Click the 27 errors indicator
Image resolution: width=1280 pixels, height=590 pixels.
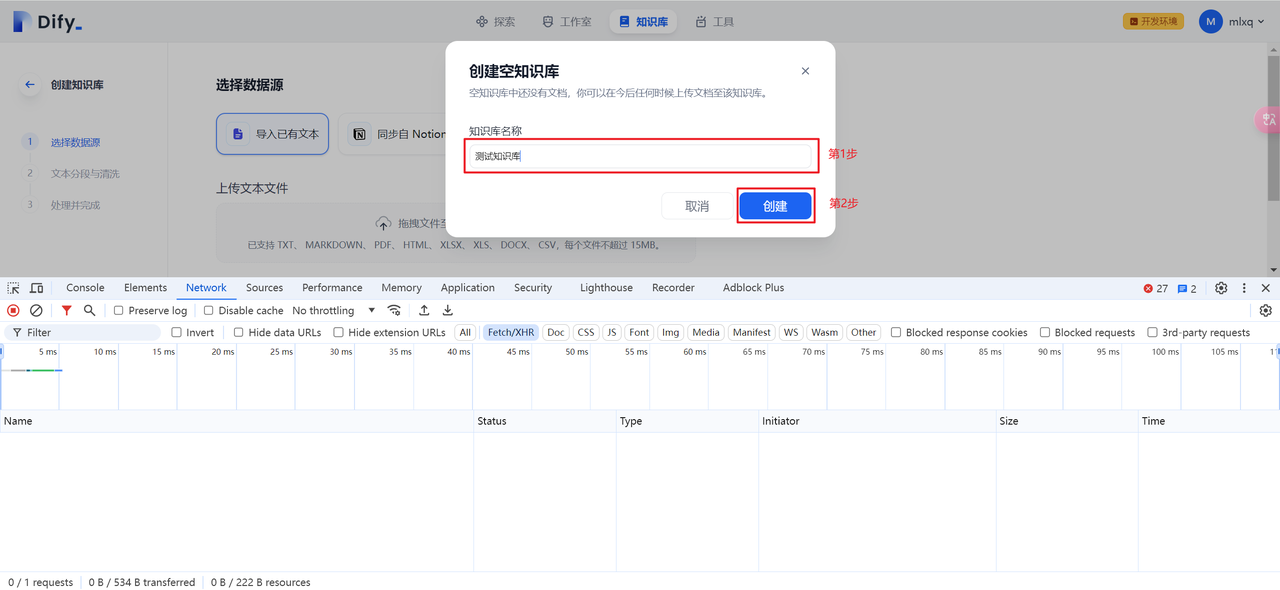click(x=1155, y=288)
